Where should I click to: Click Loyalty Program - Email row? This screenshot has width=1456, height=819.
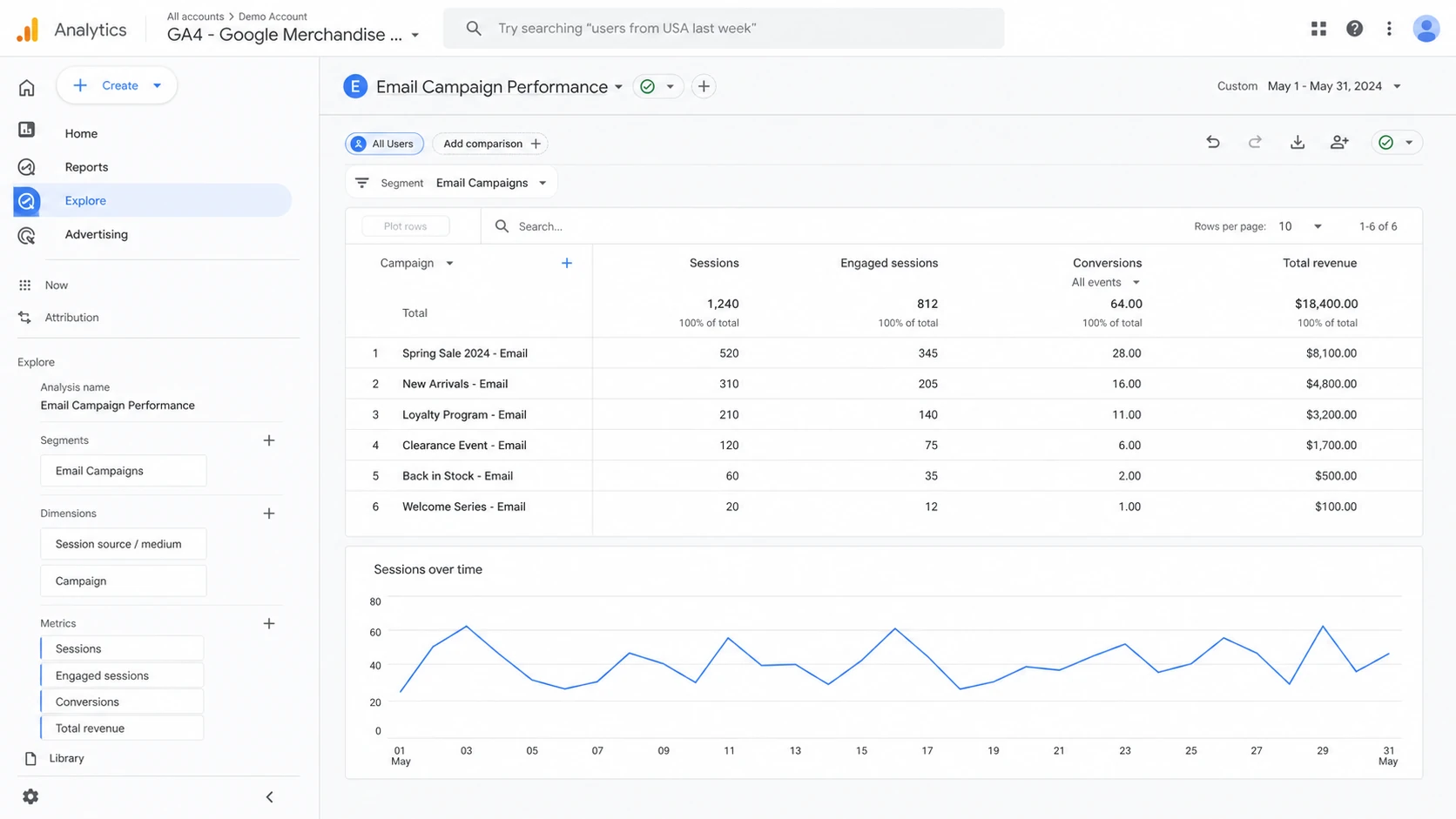pyautogui.click(x=884, y=414)
